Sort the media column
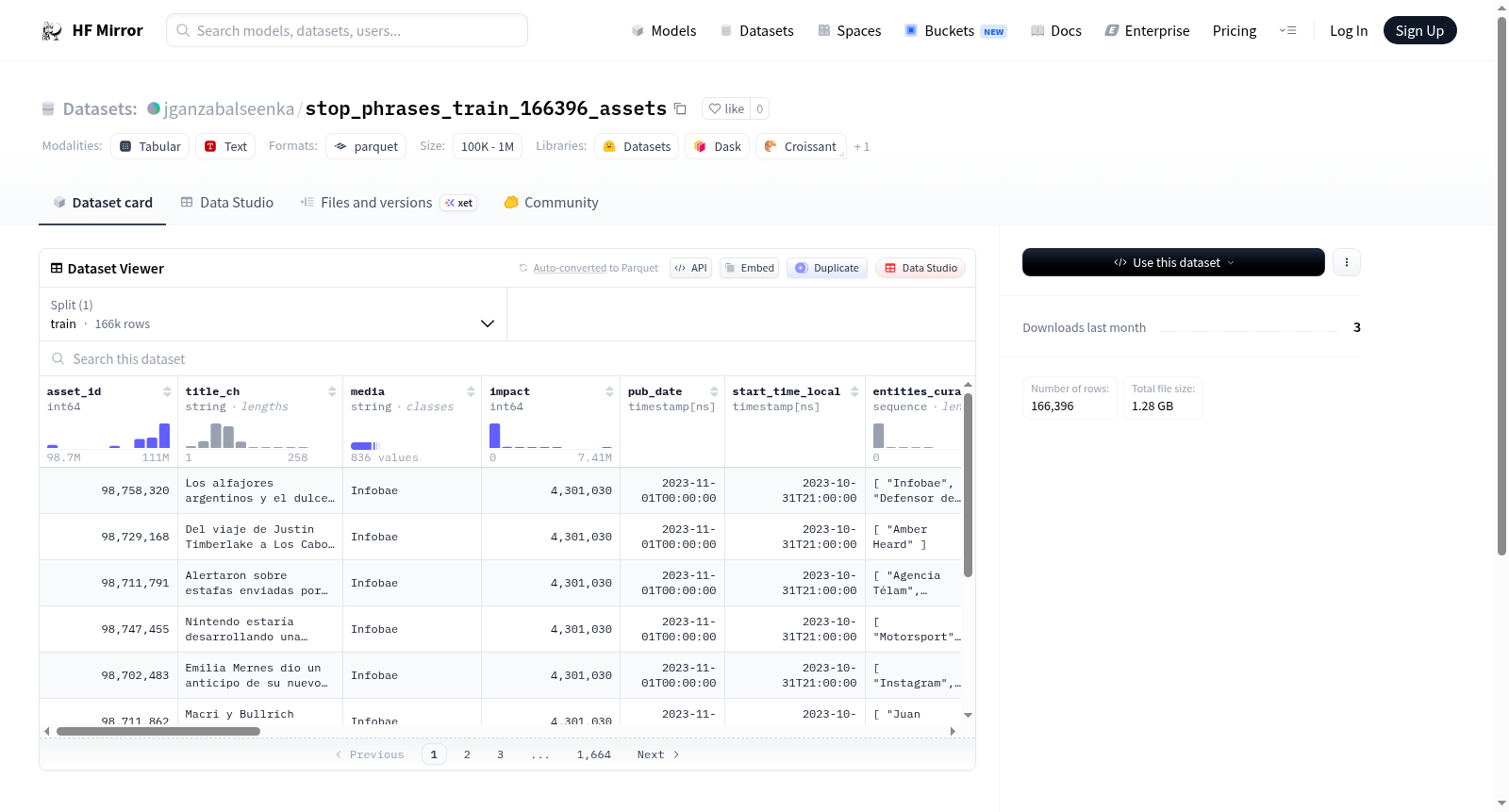The height and width of the screenshot is (812, 1509). (471, 391)
